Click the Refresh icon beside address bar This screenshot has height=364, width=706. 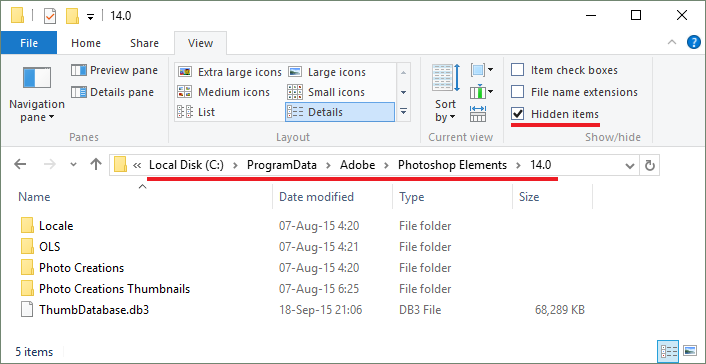[649, 166]
